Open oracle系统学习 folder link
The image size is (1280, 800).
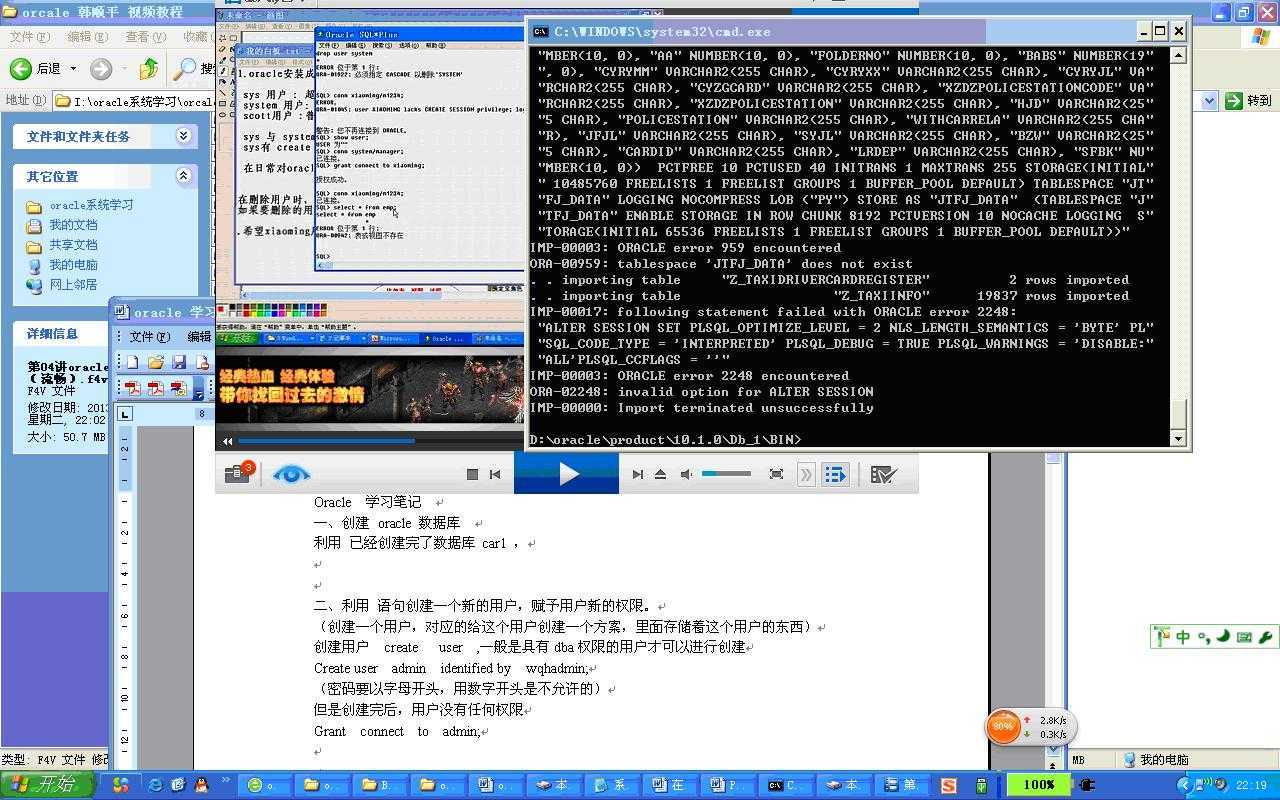(91, 205)
